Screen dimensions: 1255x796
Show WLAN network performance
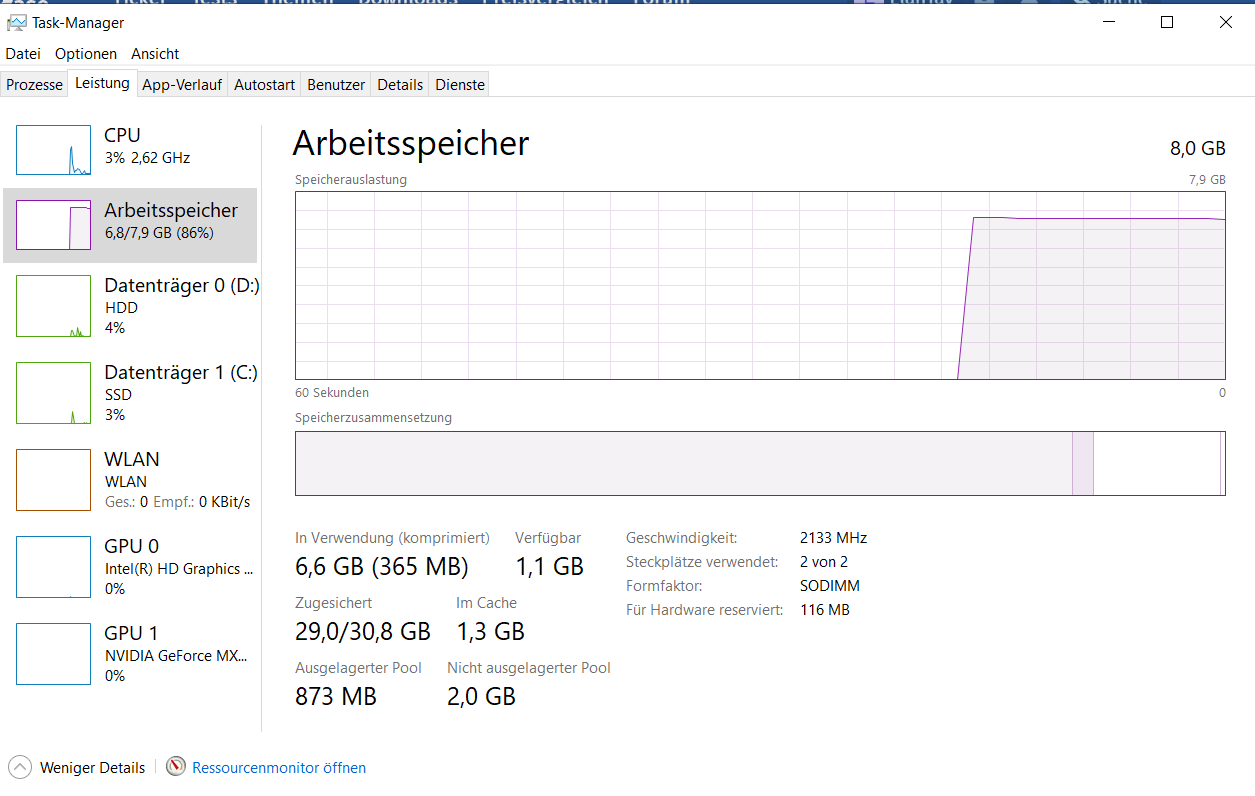point(130,480)
